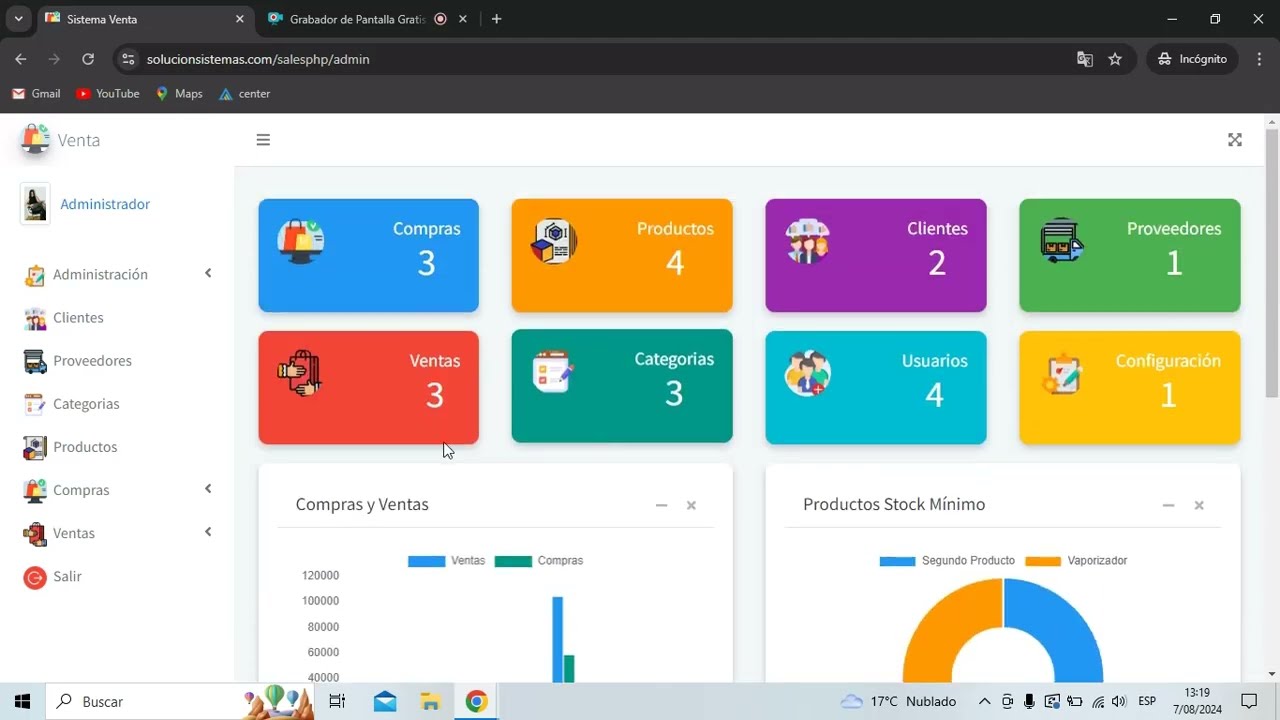Click the Incógnito profile button

pyautogui.click(x=1192, y=59)
